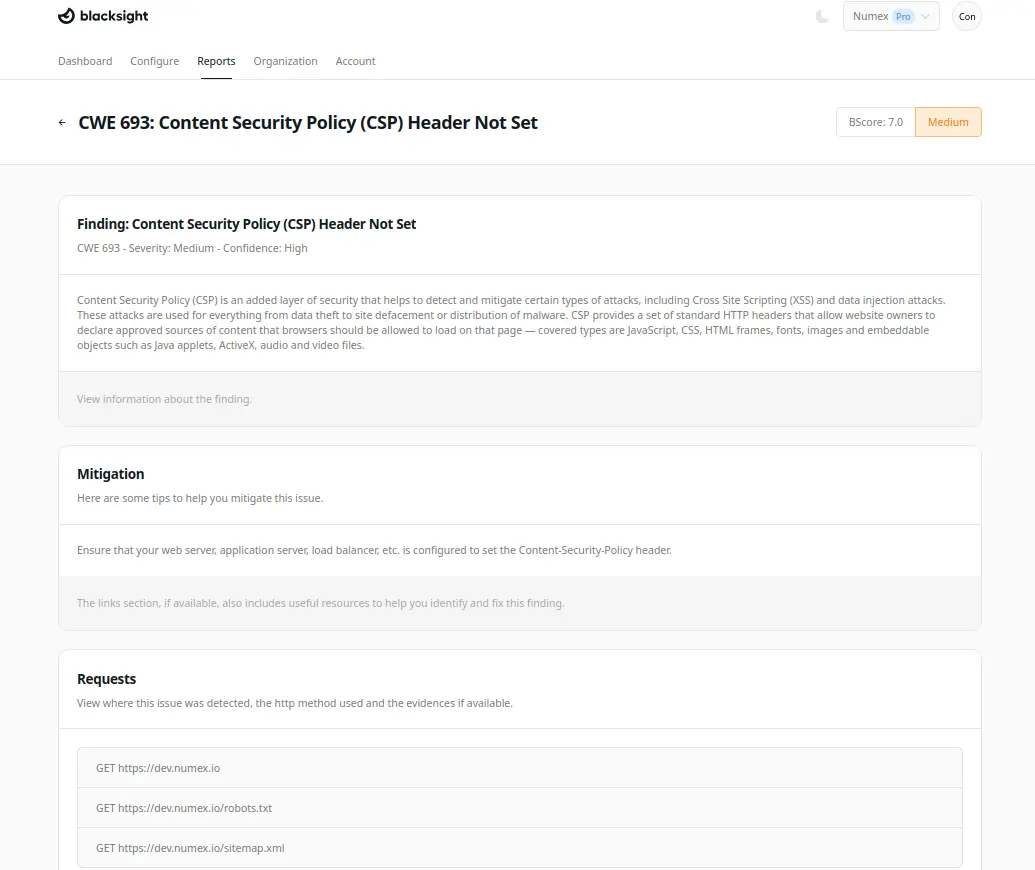
Task: Click the Finding section heading
Action: [x=246, y=224]
